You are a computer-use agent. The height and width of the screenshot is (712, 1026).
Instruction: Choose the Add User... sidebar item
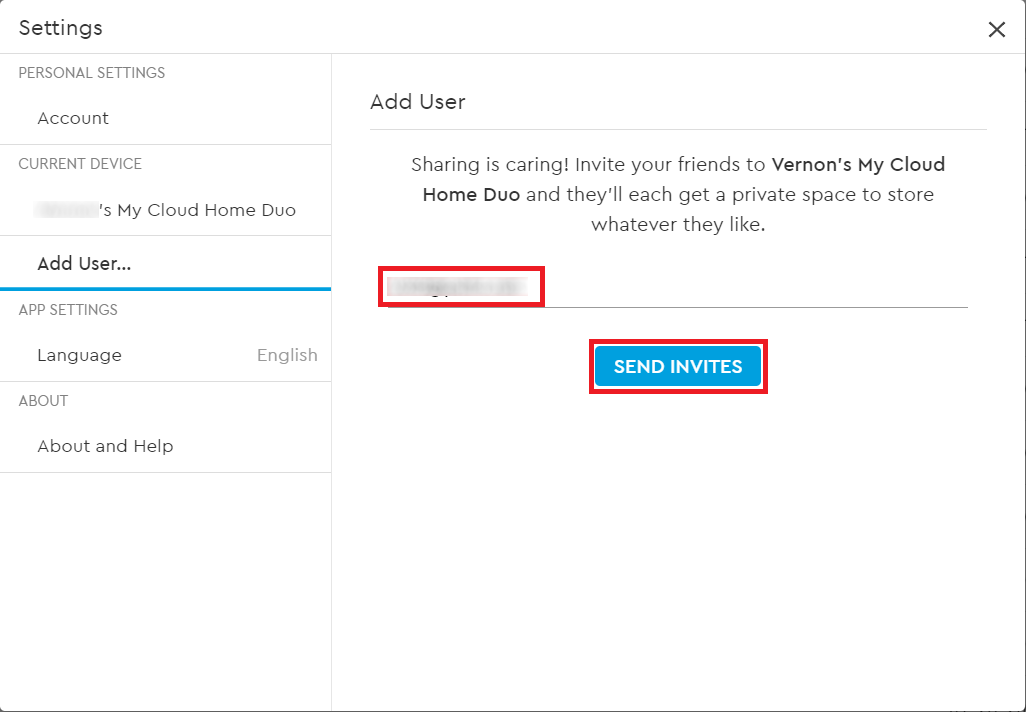pyautogui.click(x=166, y=264)
